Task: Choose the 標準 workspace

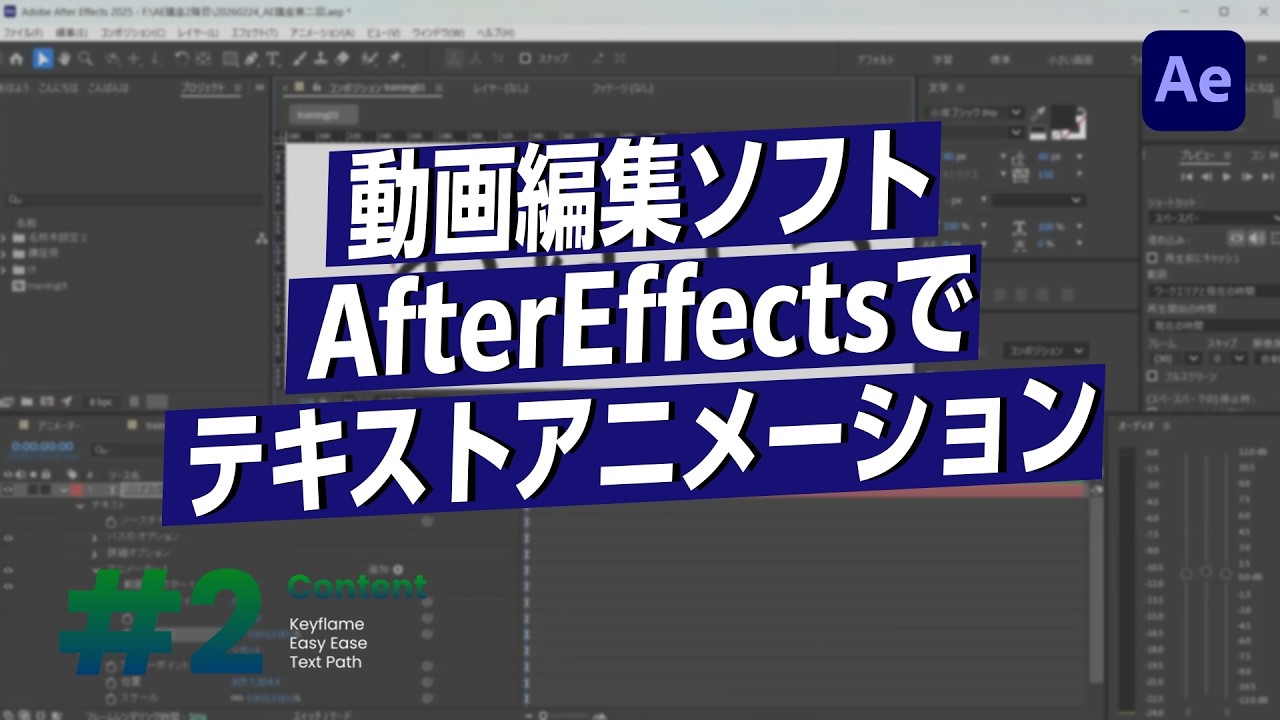Action: (999, 59)
